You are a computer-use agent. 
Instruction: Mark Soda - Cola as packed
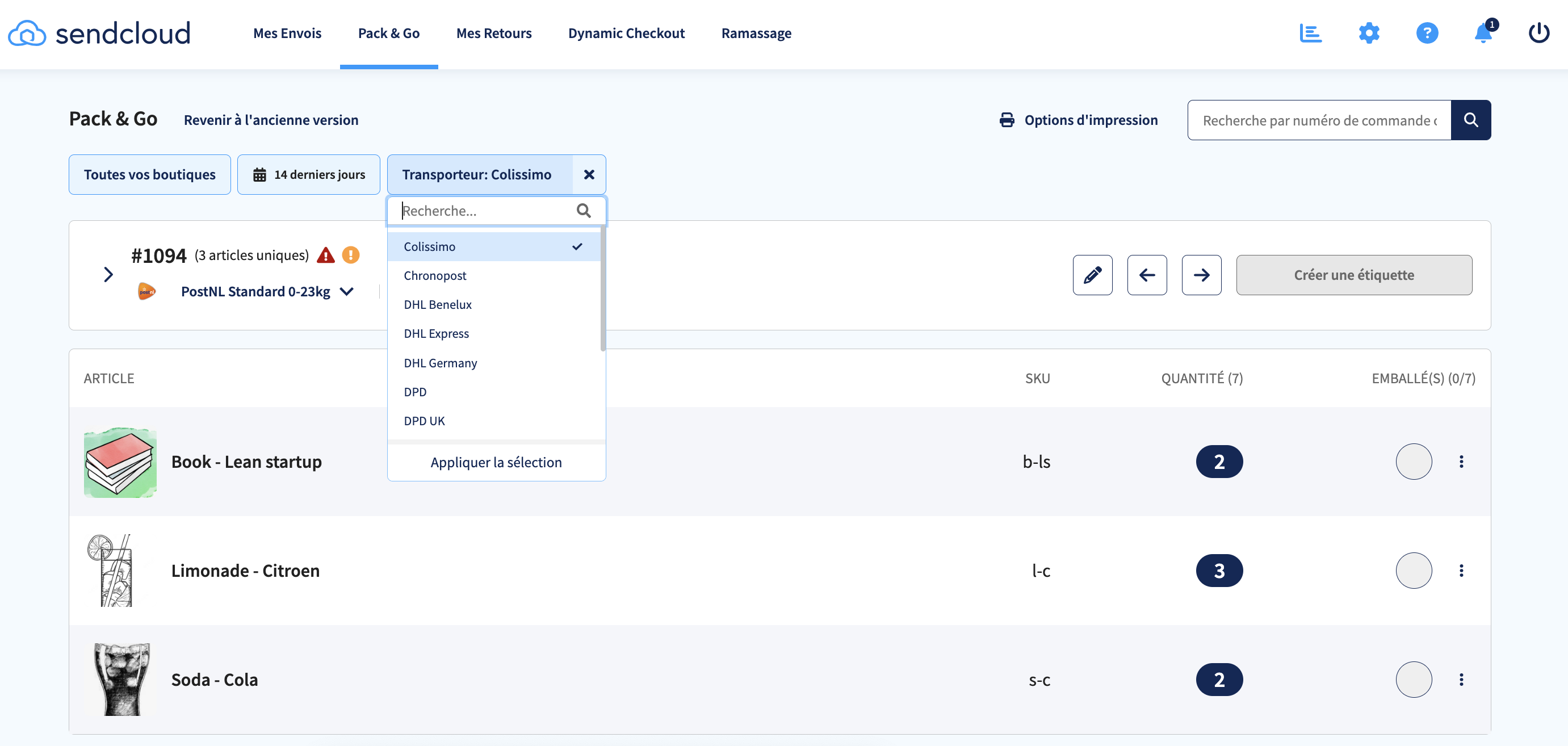click(1414, 680)
